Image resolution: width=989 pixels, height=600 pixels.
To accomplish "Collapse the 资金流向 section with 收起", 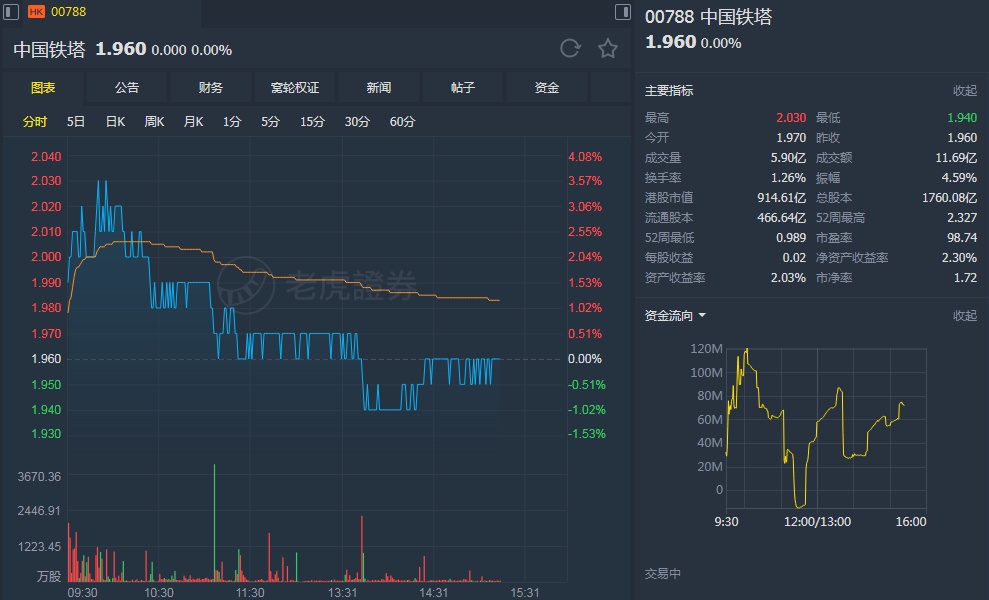I will (x=964, y=315).
